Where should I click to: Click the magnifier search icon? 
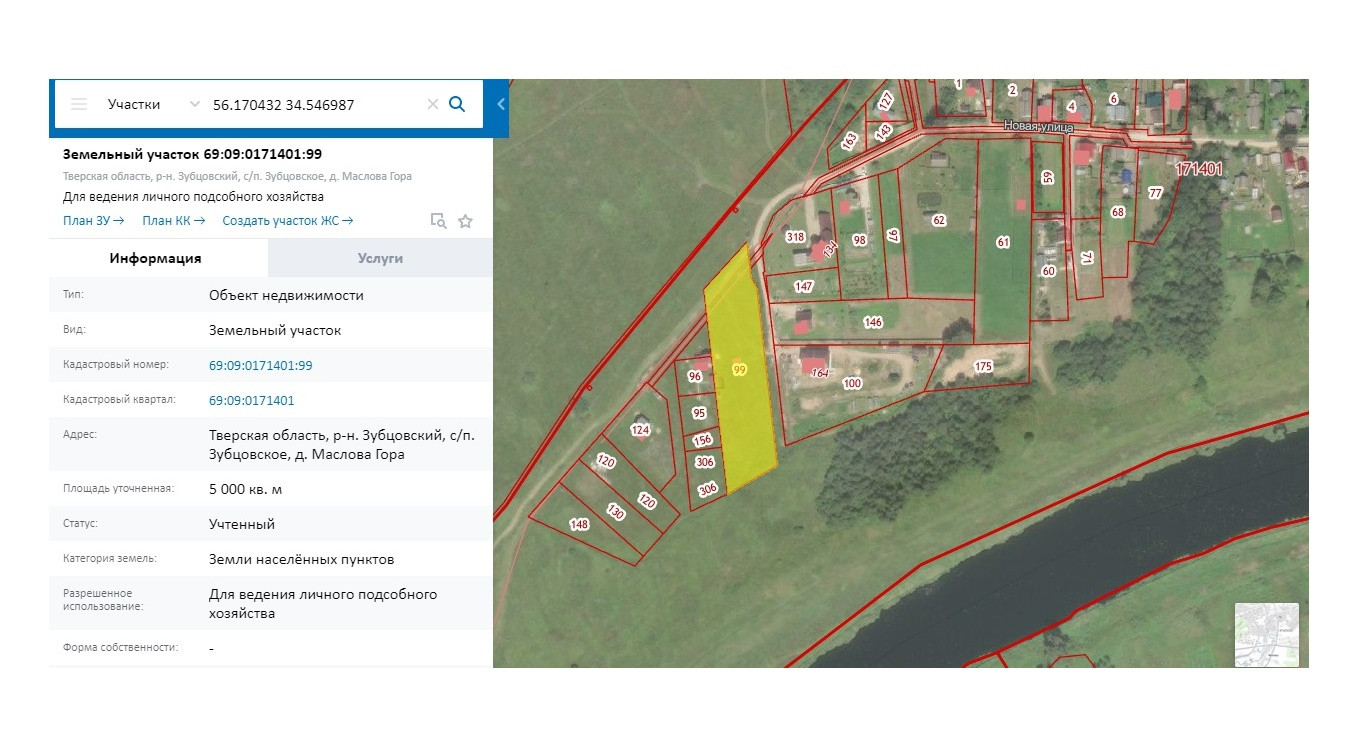click(457, 104)
